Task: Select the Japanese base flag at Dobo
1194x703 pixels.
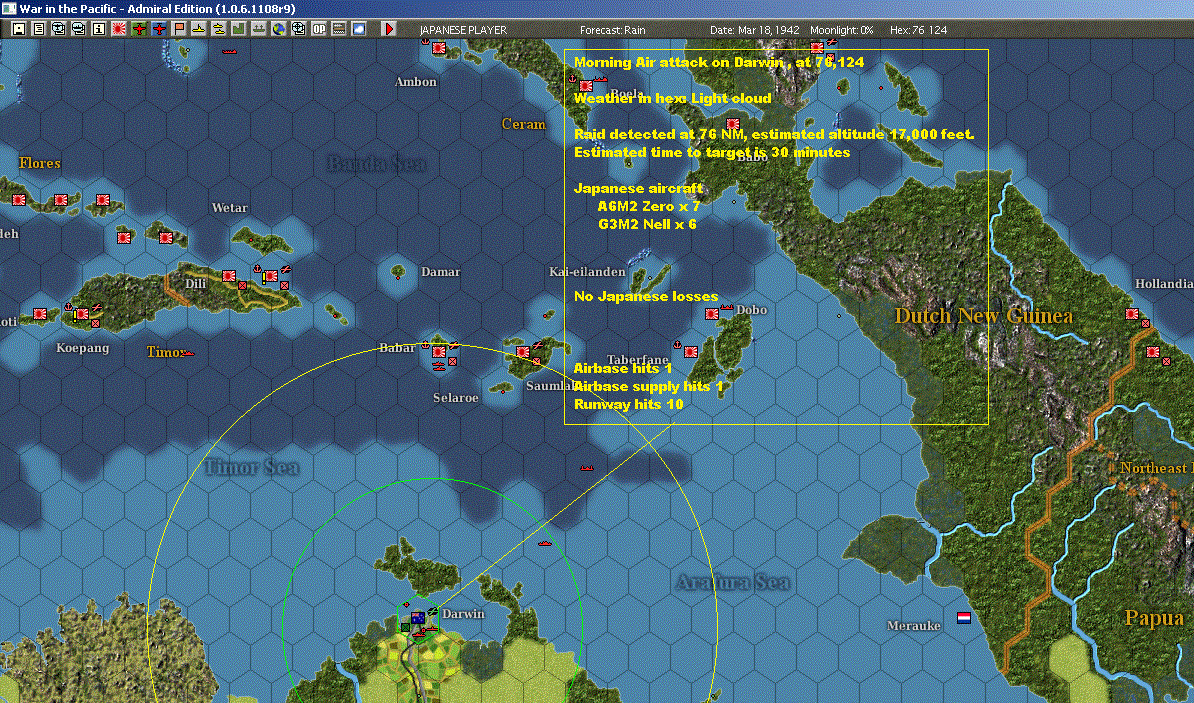Action: 712,314
